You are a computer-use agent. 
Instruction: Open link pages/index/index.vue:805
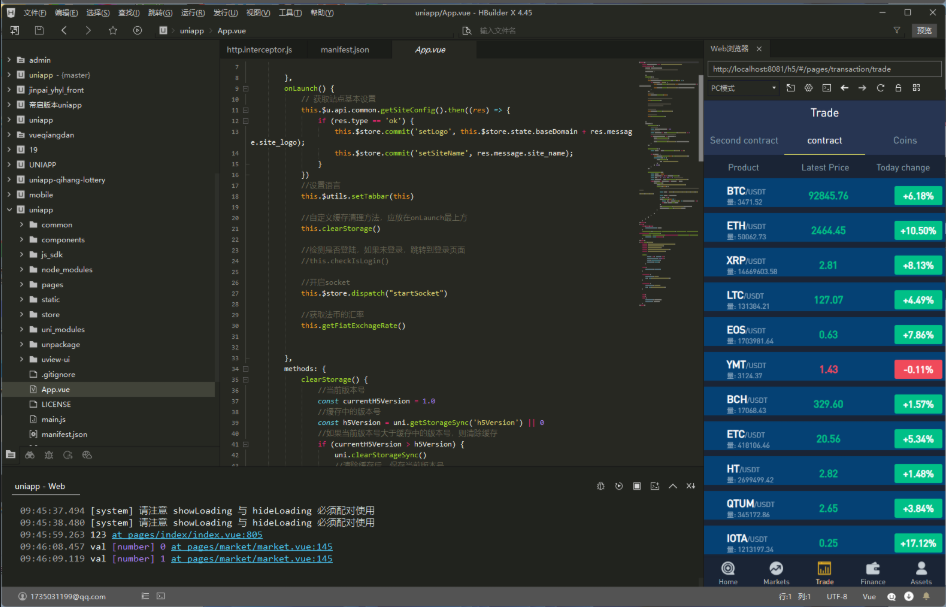187,535
